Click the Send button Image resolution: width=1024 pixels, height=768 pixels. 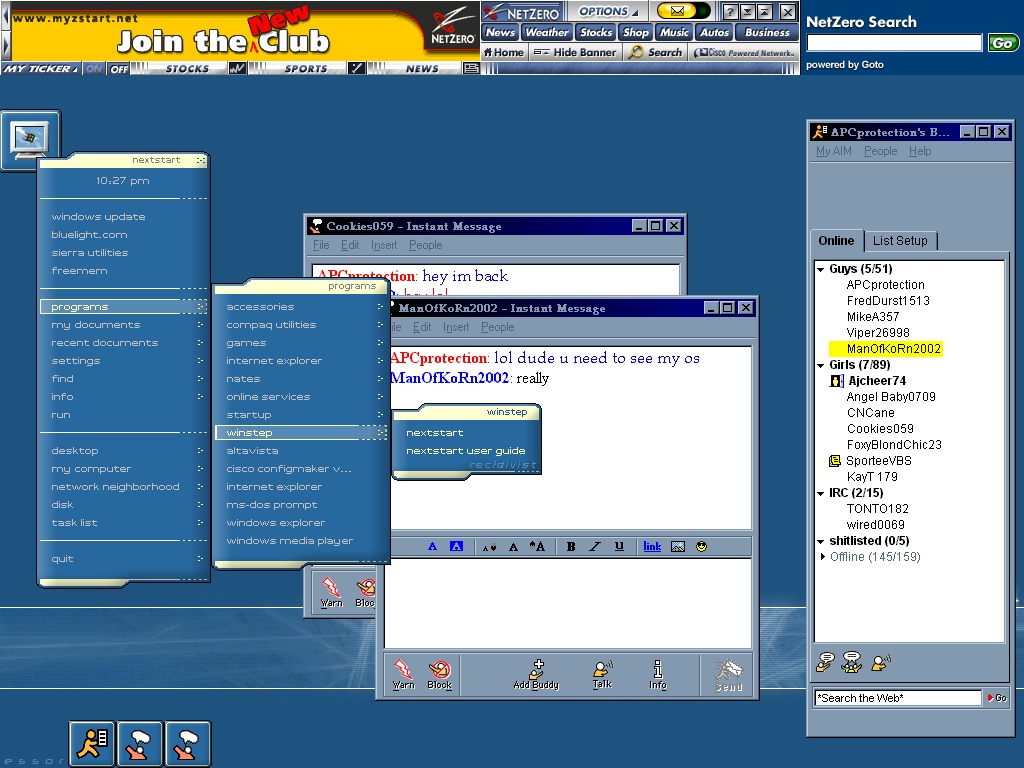(728, 675)
